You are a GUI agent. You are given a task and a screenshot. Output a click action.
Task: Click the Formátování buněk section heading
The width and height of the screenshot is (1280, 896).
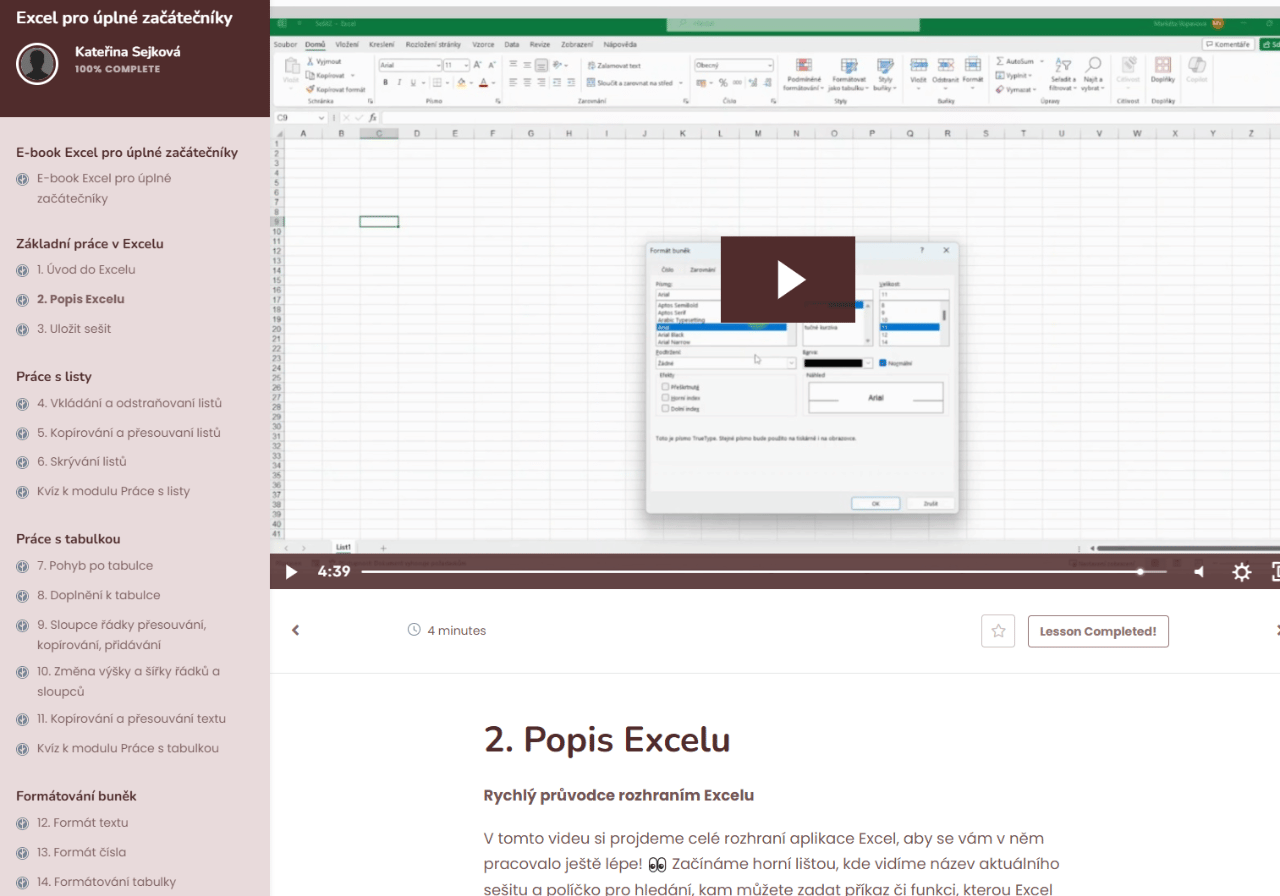76,796
